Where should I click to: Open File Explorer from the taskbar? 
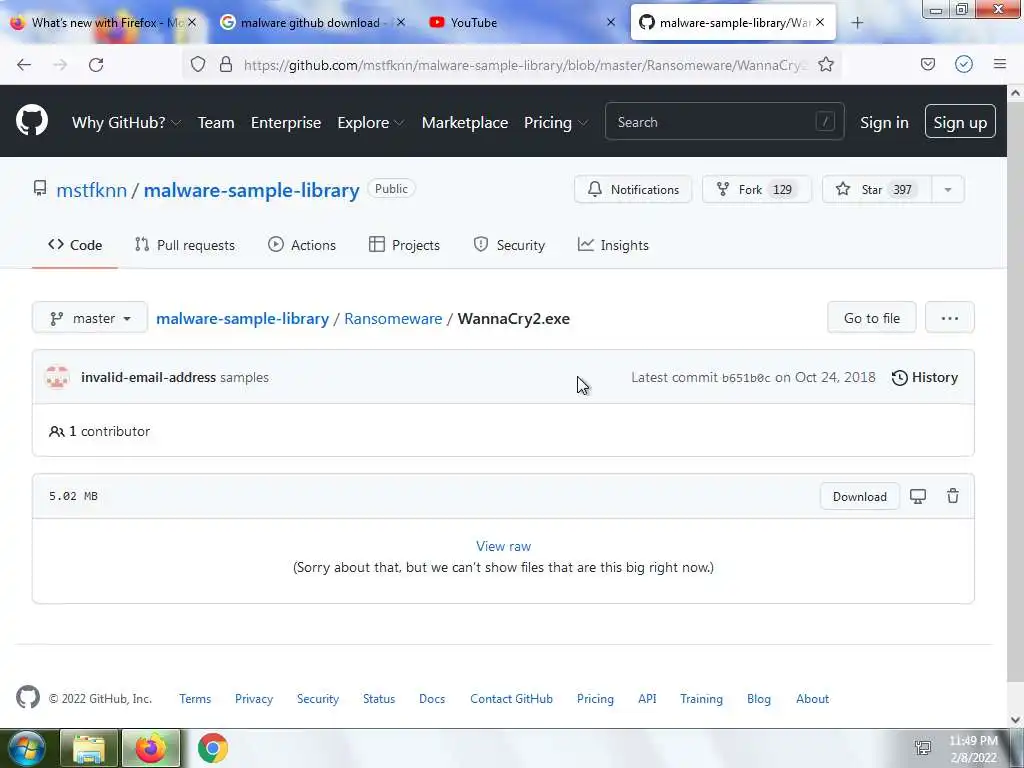tap(89, 748)
